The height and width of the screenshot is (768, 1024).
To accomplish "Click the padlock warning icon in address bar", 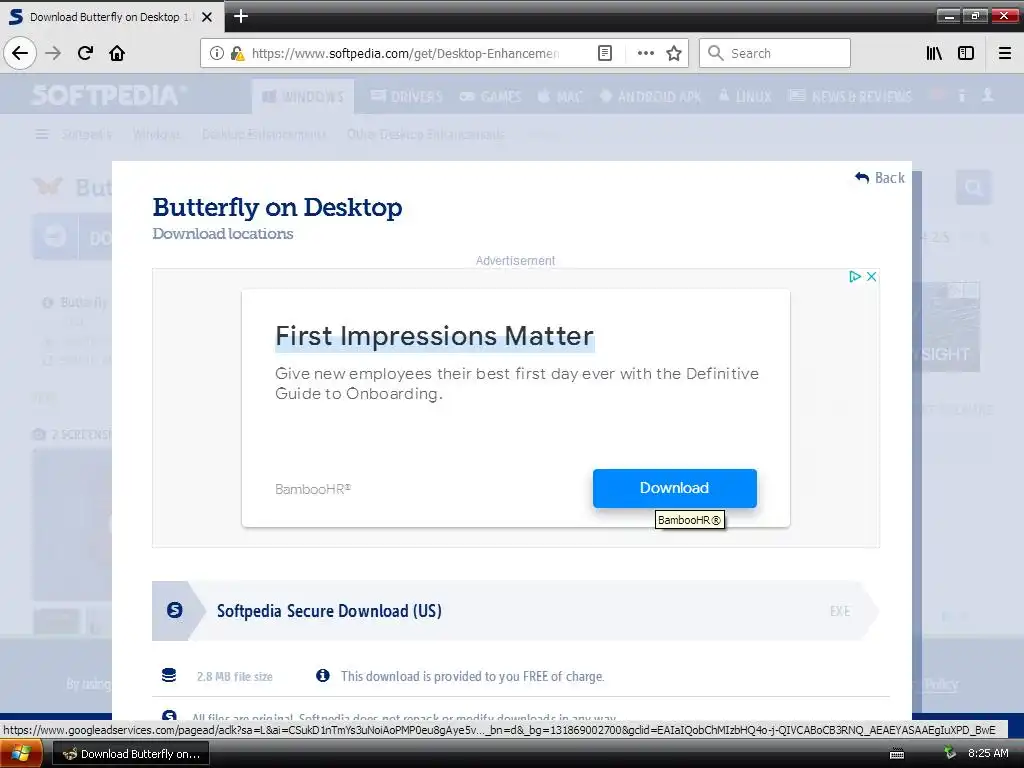I will [x=237, y=53].
